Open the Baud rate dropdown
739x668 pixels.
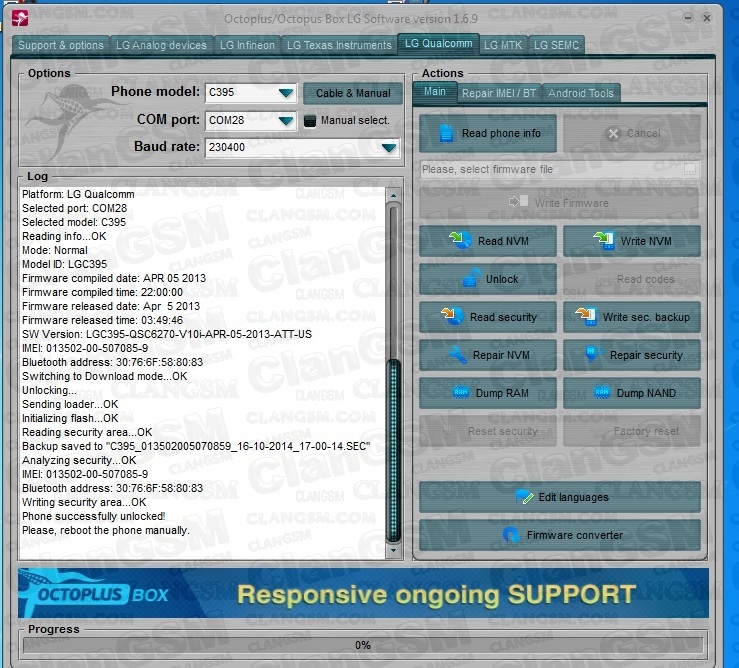pyautogui.click(x=389, y=148)
